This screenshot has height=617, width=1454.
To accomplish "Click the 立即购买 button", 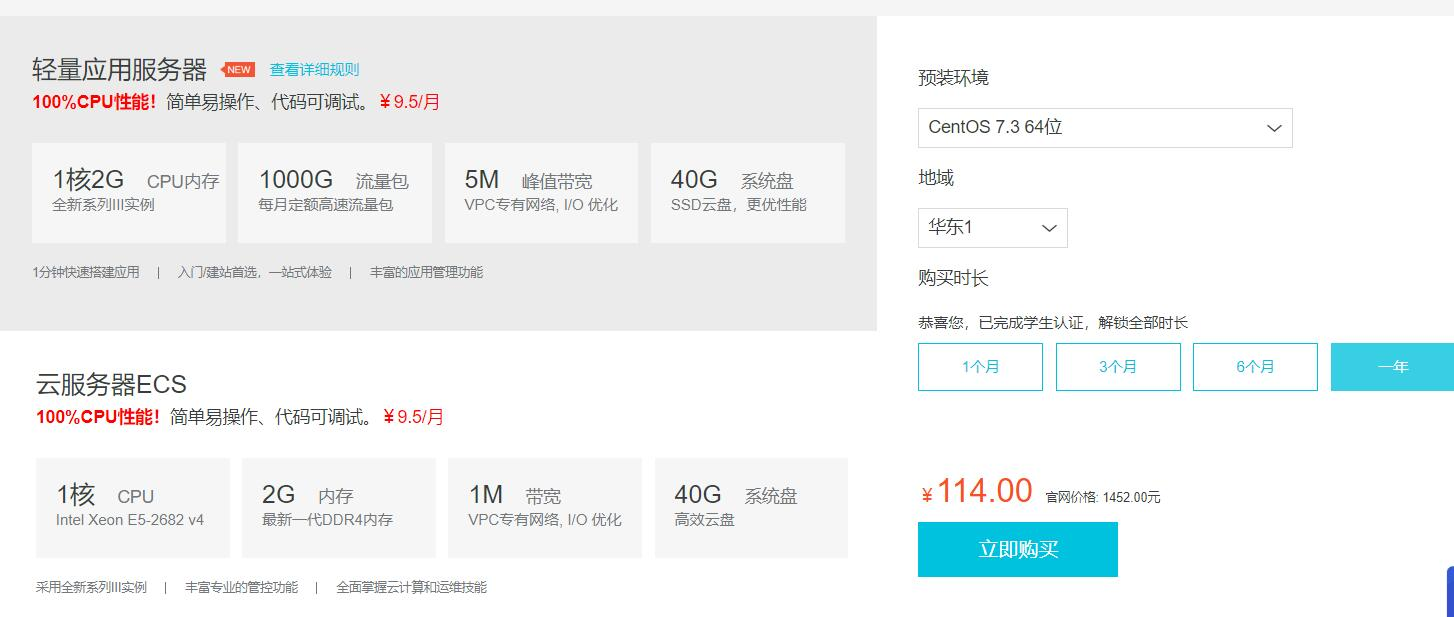I will [x=1018, y=549].
